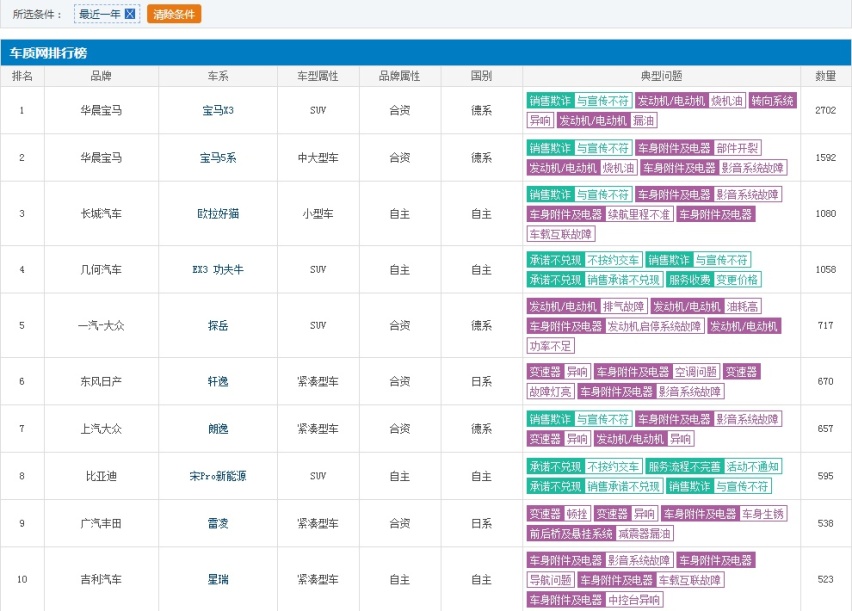
Task: Click the 中大型车 cell in the 宝马5系 row
Action: point(318,158)
